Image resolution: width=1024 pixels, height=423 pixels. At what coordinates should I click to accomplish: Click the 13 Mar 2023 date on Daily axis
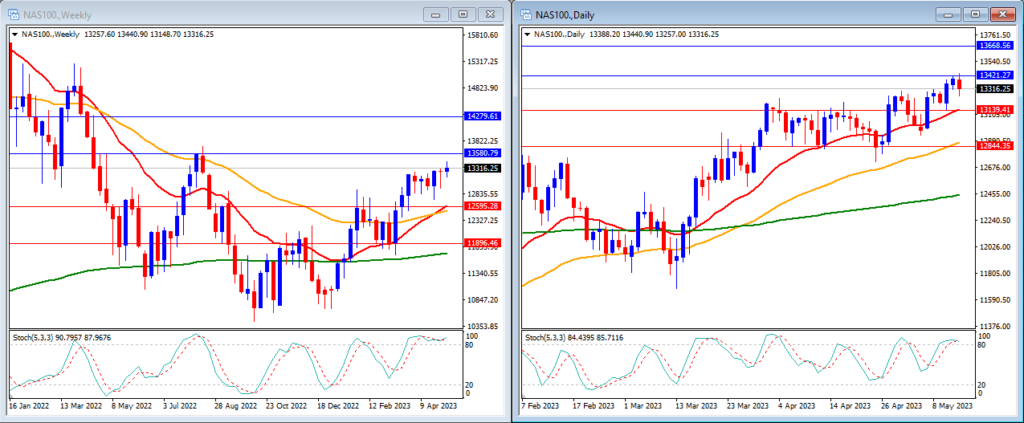point(697,405)
